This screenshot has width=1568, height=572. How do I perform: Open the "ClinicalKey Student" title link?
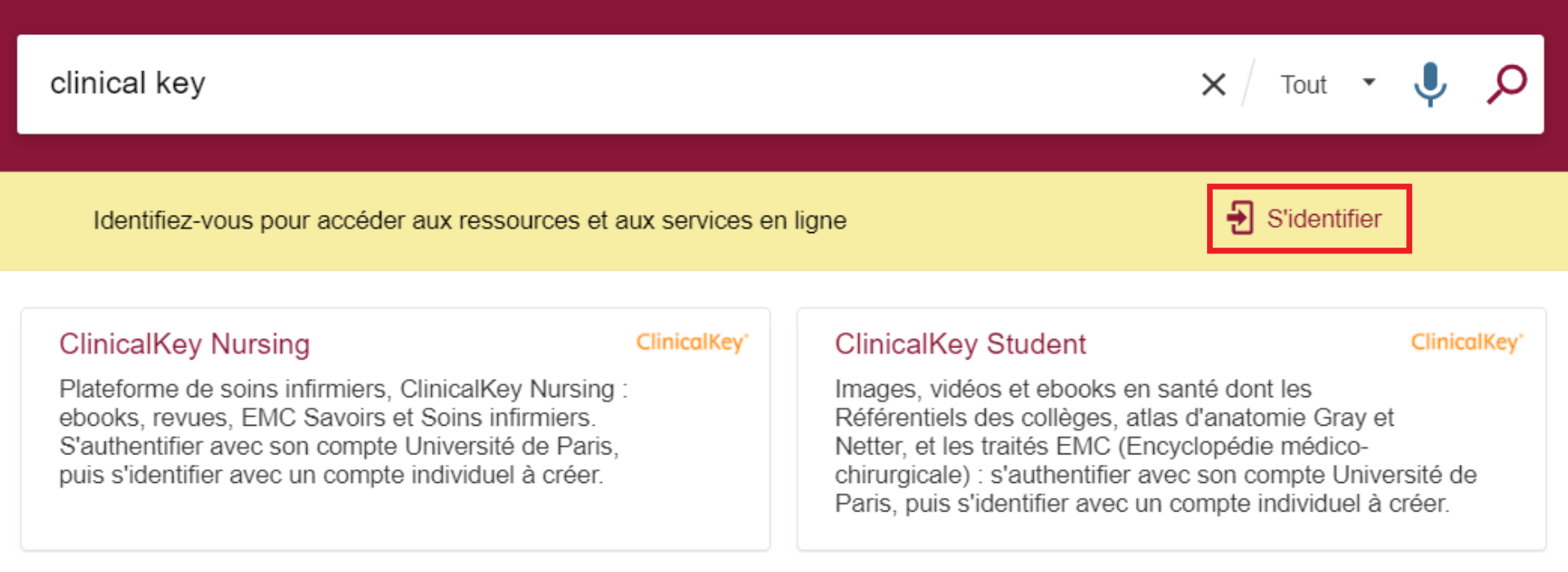coord(960,344)
